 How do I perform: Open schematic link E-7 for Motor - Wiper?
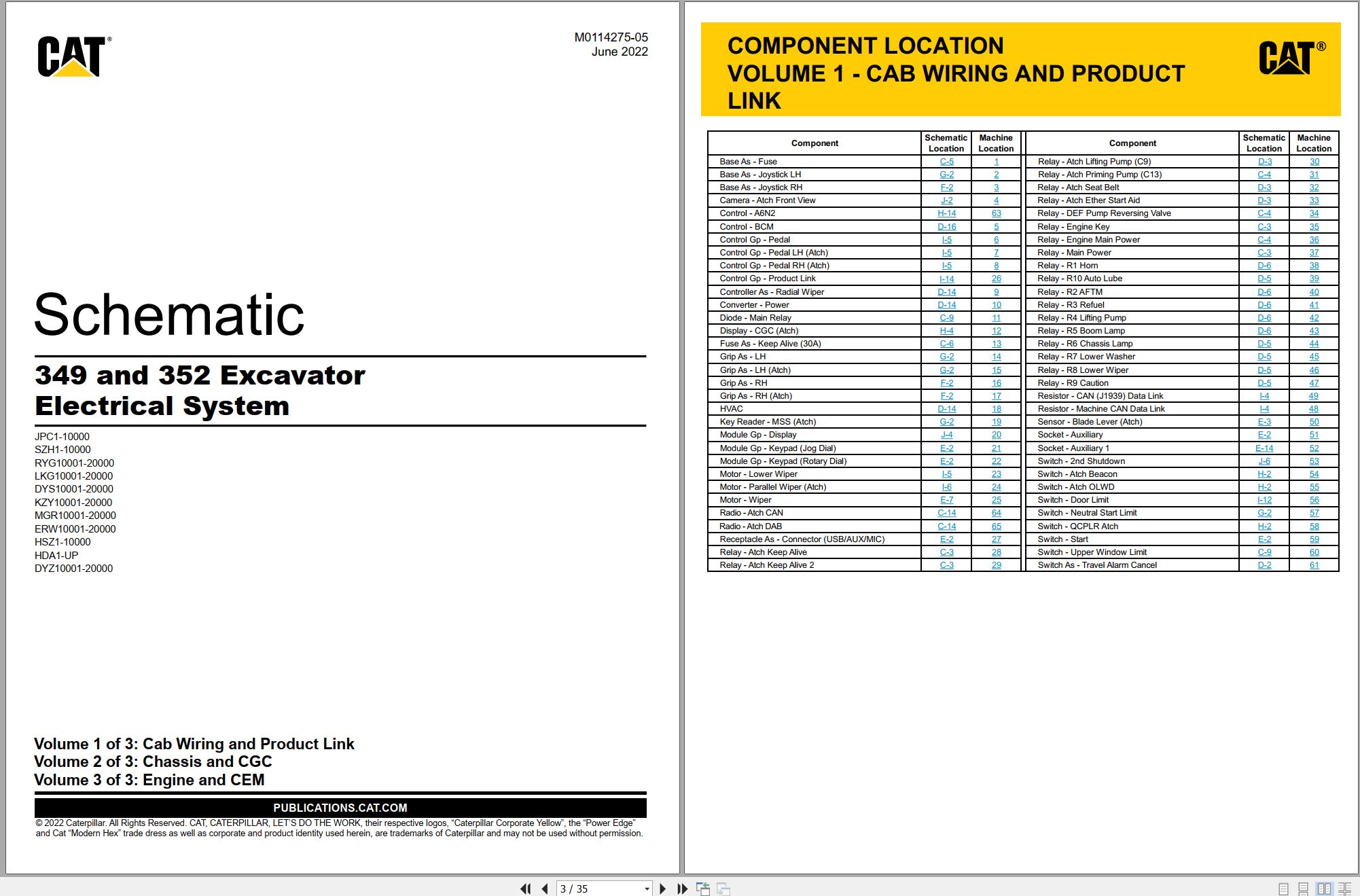pos(946,500)
